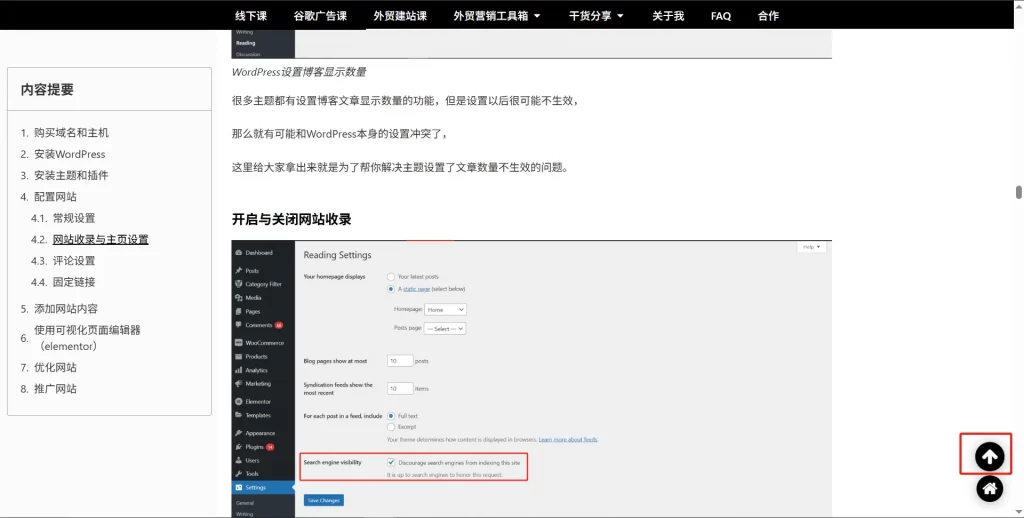The height and width of the screenshot is (518, 1024).
Task: Jump to 常规设置 subsection in contents
Action: [74, 218]
